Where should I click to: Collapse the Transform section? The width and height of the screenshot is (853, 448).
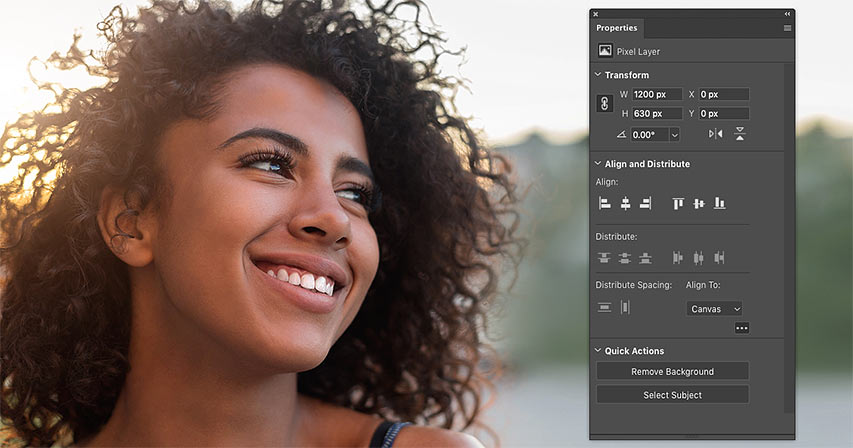point(598,75)
